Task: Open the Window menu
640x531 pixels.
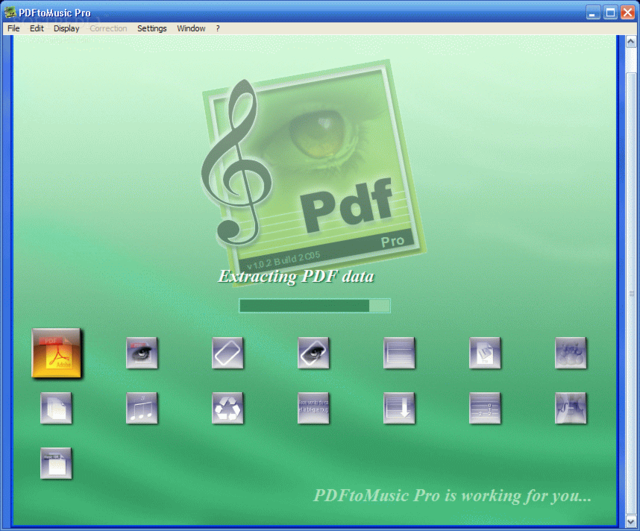Action: point(191,29)
